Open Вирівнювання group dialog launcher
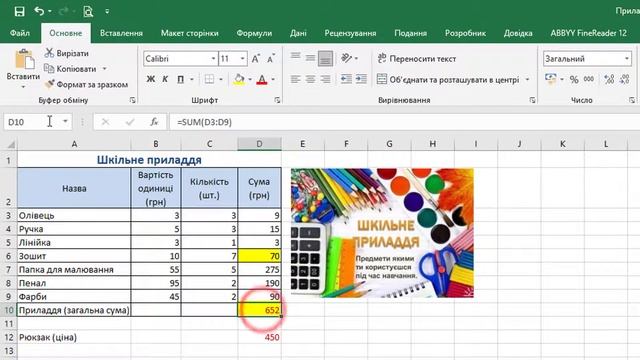Viewport: 640px width, 360px height. click(532, 100)
